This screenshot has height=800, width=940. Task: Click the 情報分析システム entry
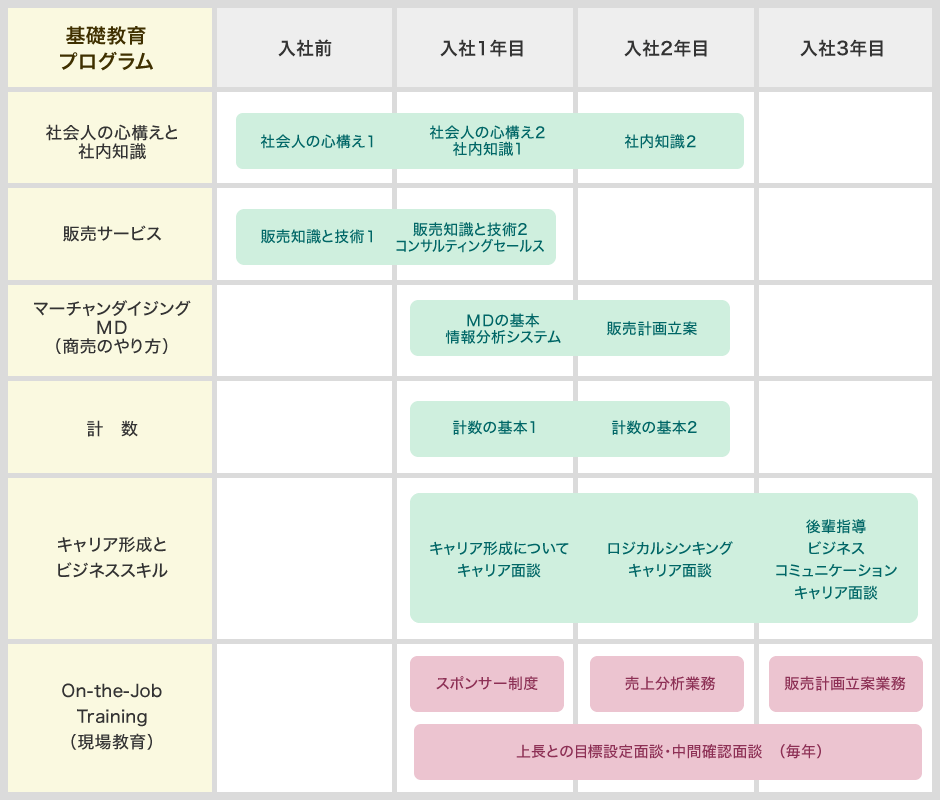[x=503, y=338]
